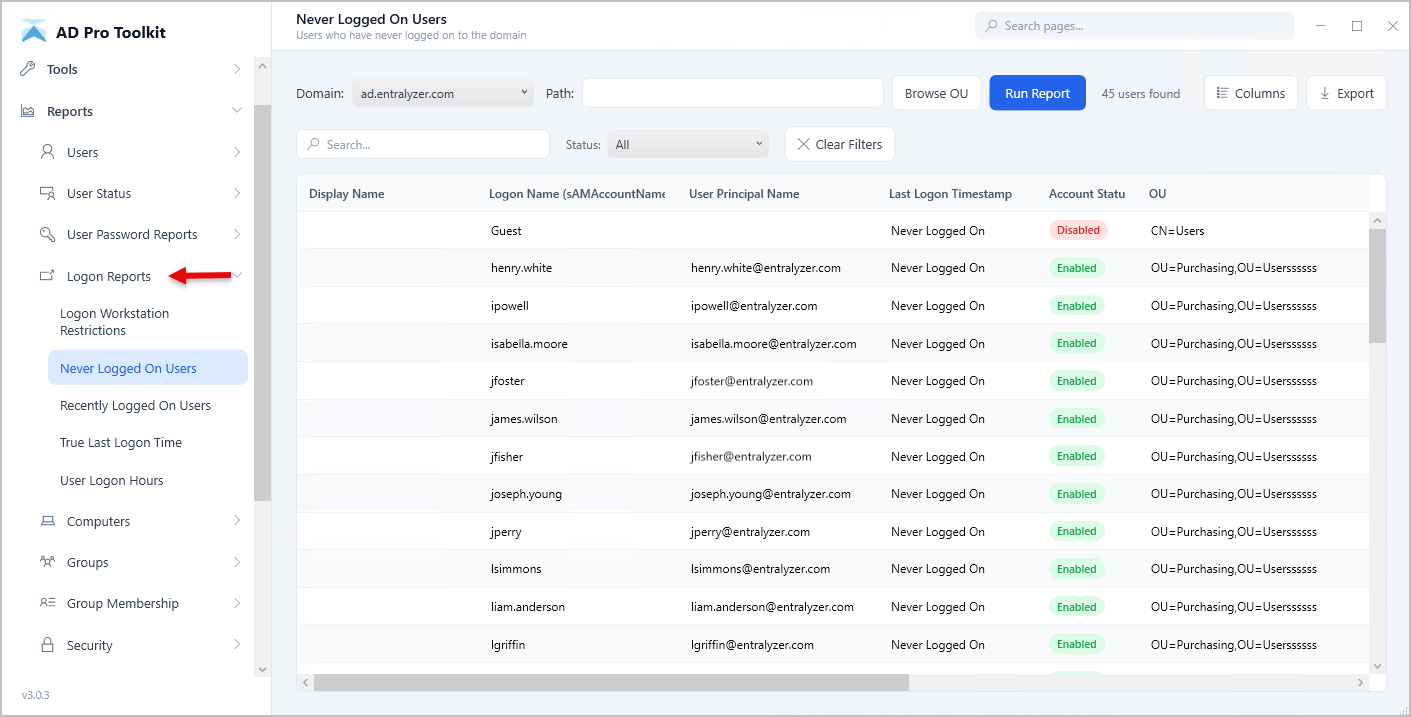
Task: Open Security using its padlock icon
Action: click(49, 644)
